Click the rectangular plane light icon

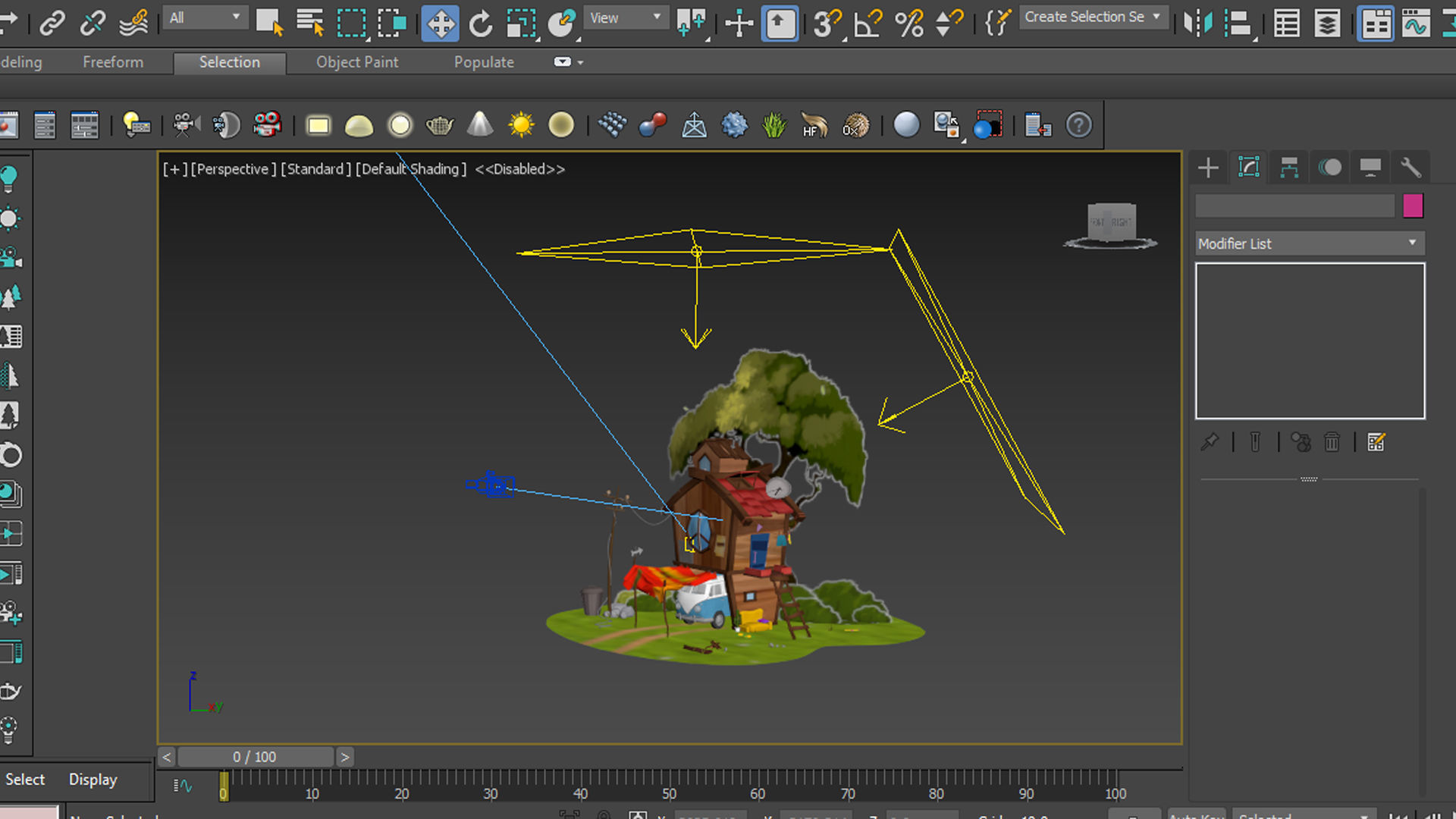[318, 124]
